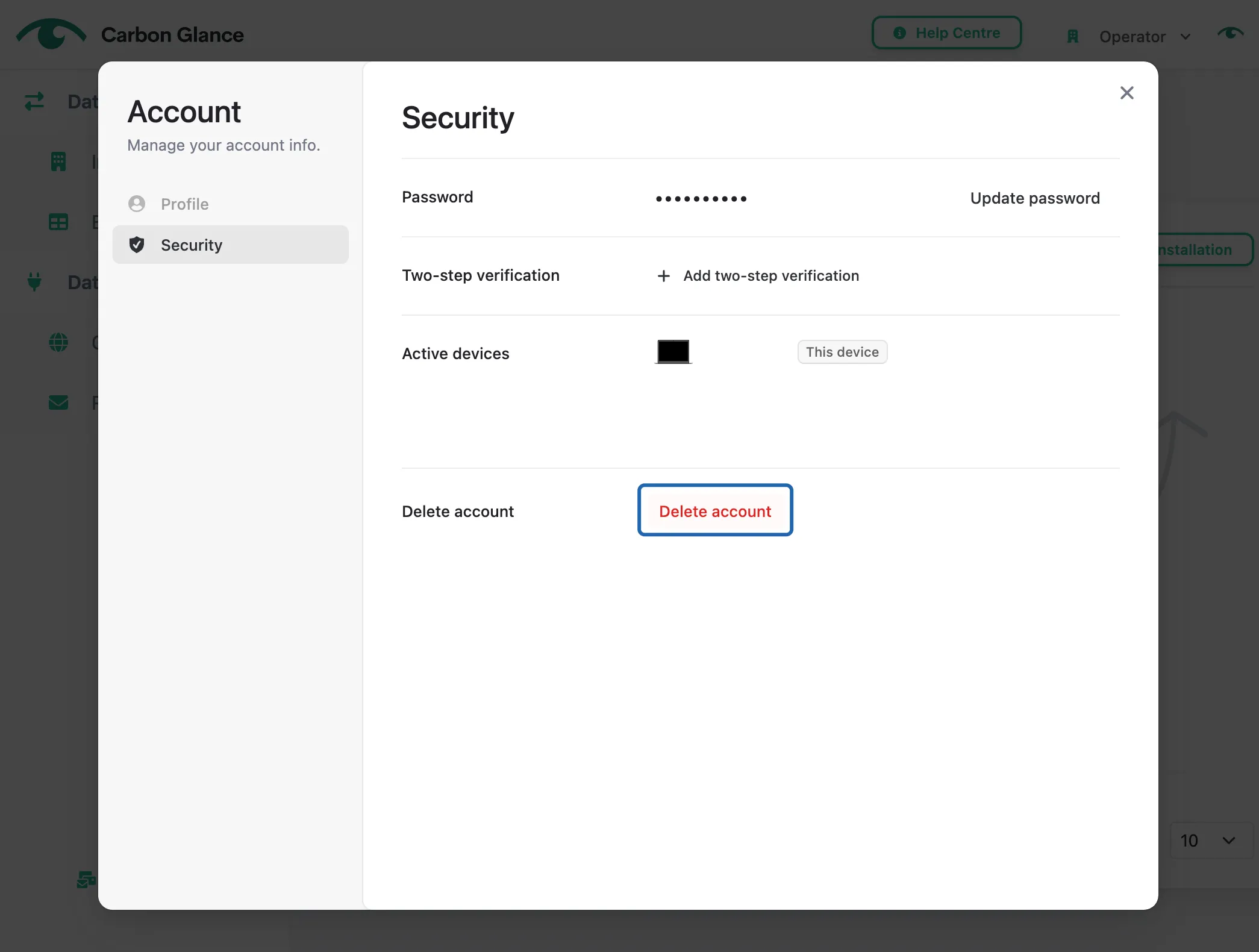Viewport: 1259px width, 952px height.
Task: Open the Profile section
Action: point(230,204)
